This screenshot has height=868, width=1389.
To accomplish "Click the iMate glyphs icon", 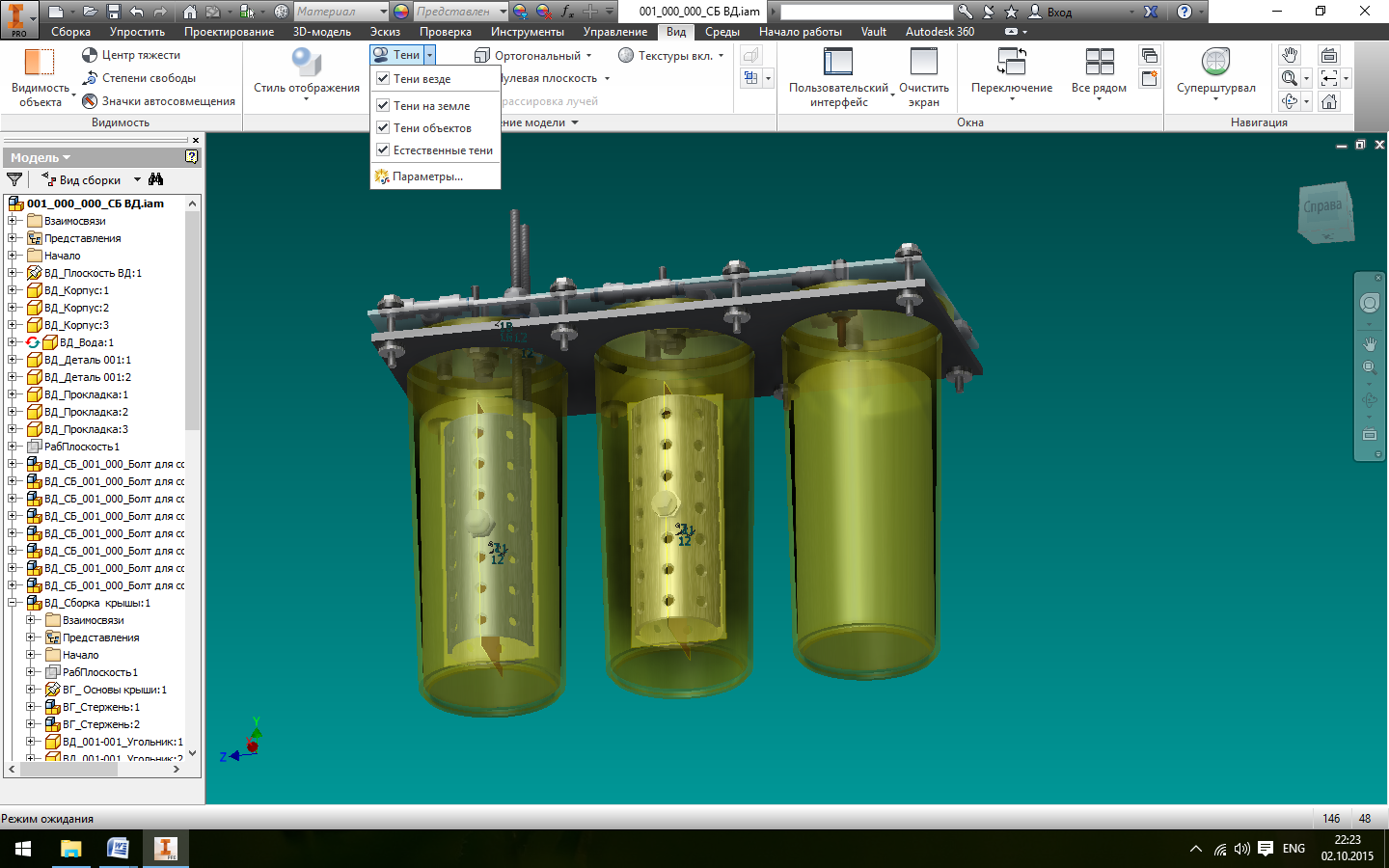I will 90,101.
